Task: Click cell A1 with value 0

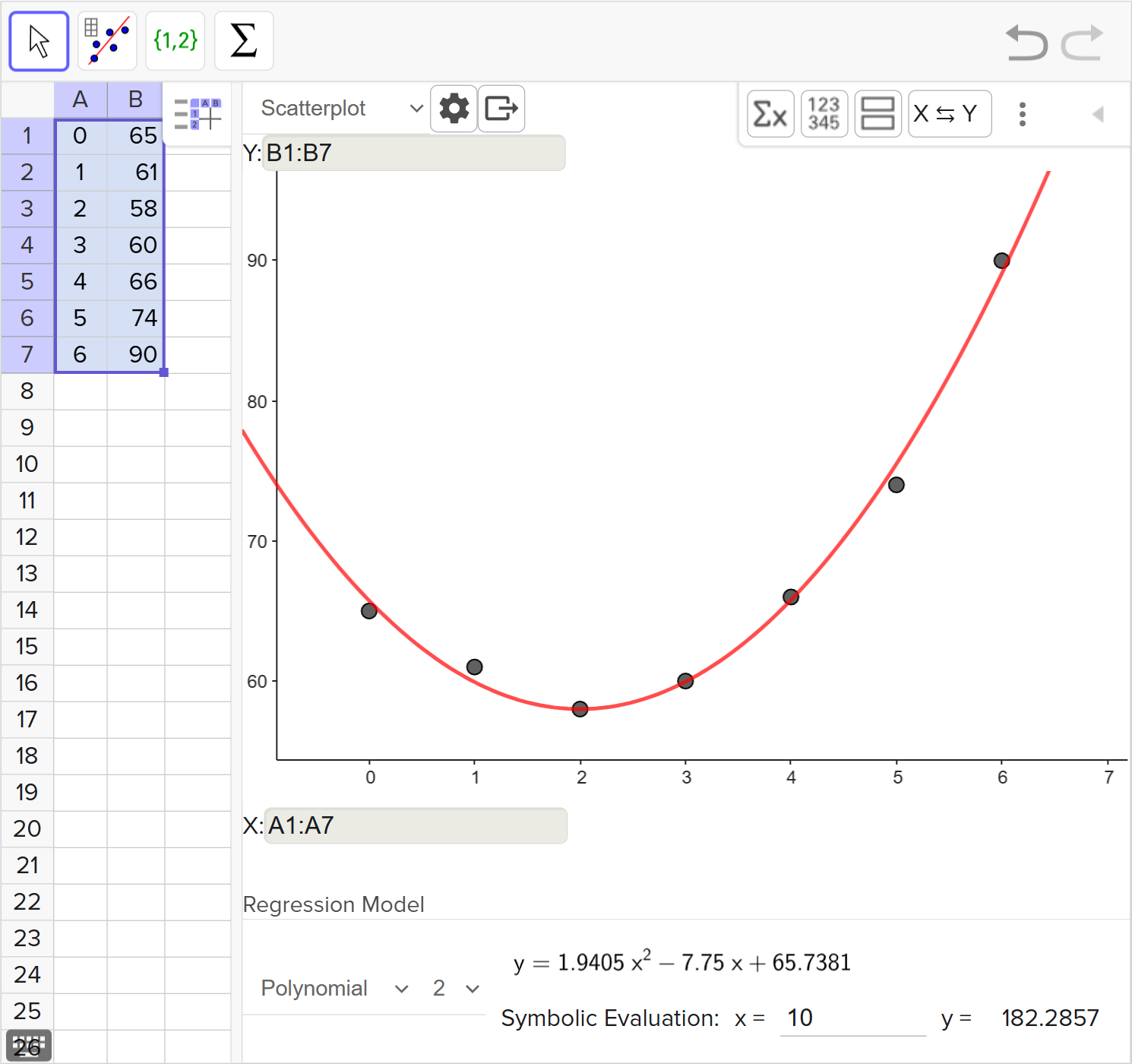Action: (81, 136)
